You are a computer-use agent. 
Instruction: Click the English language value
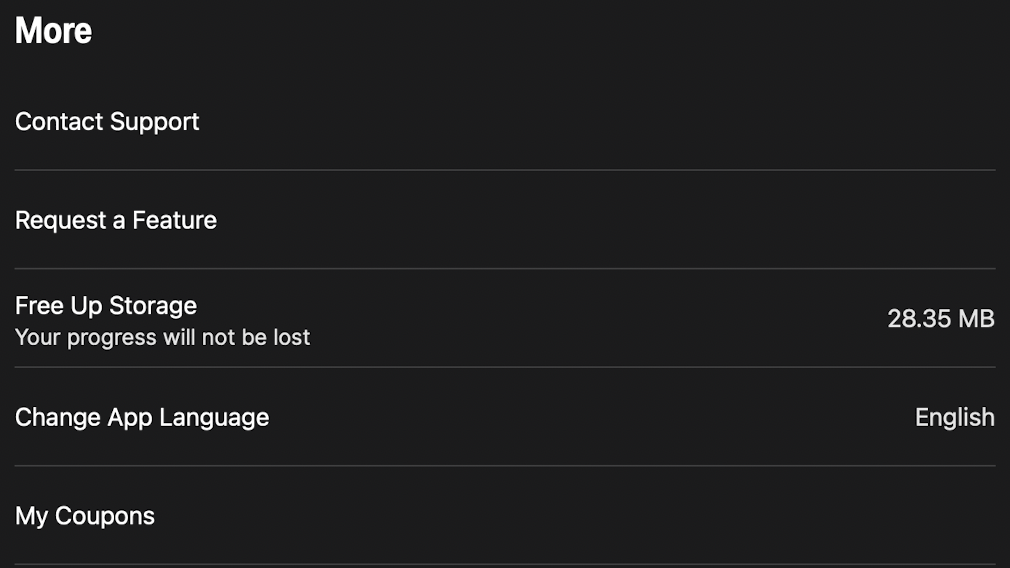[954, 417]
